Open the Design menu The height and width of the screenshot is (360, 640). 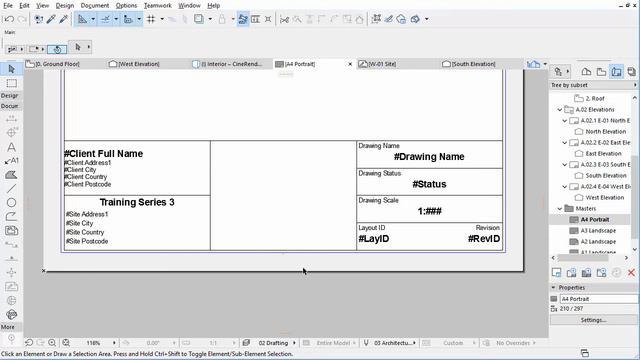coord(65,5)
